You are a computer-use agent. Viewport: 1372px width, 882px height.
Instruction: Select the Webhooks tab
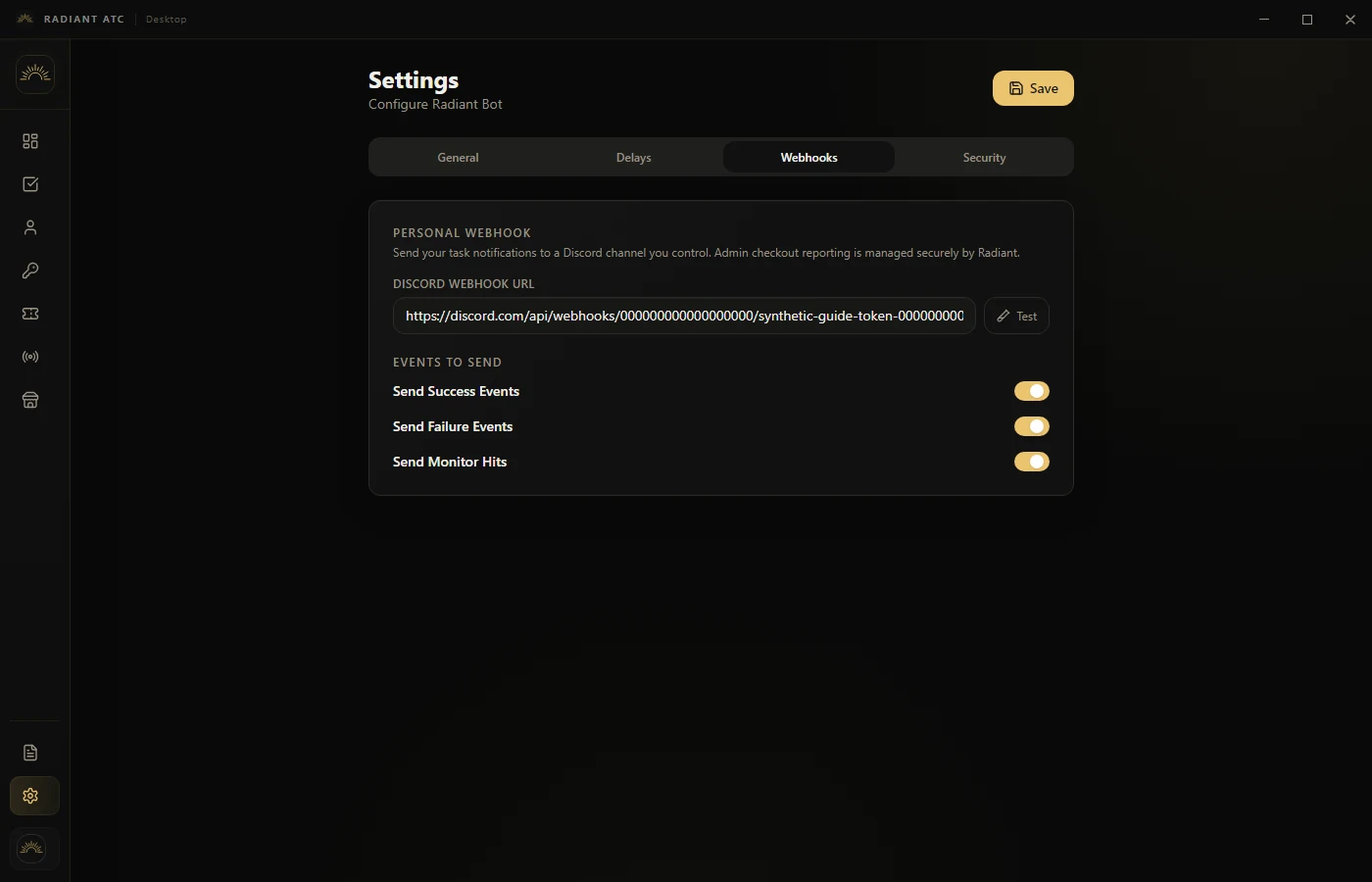808,157
